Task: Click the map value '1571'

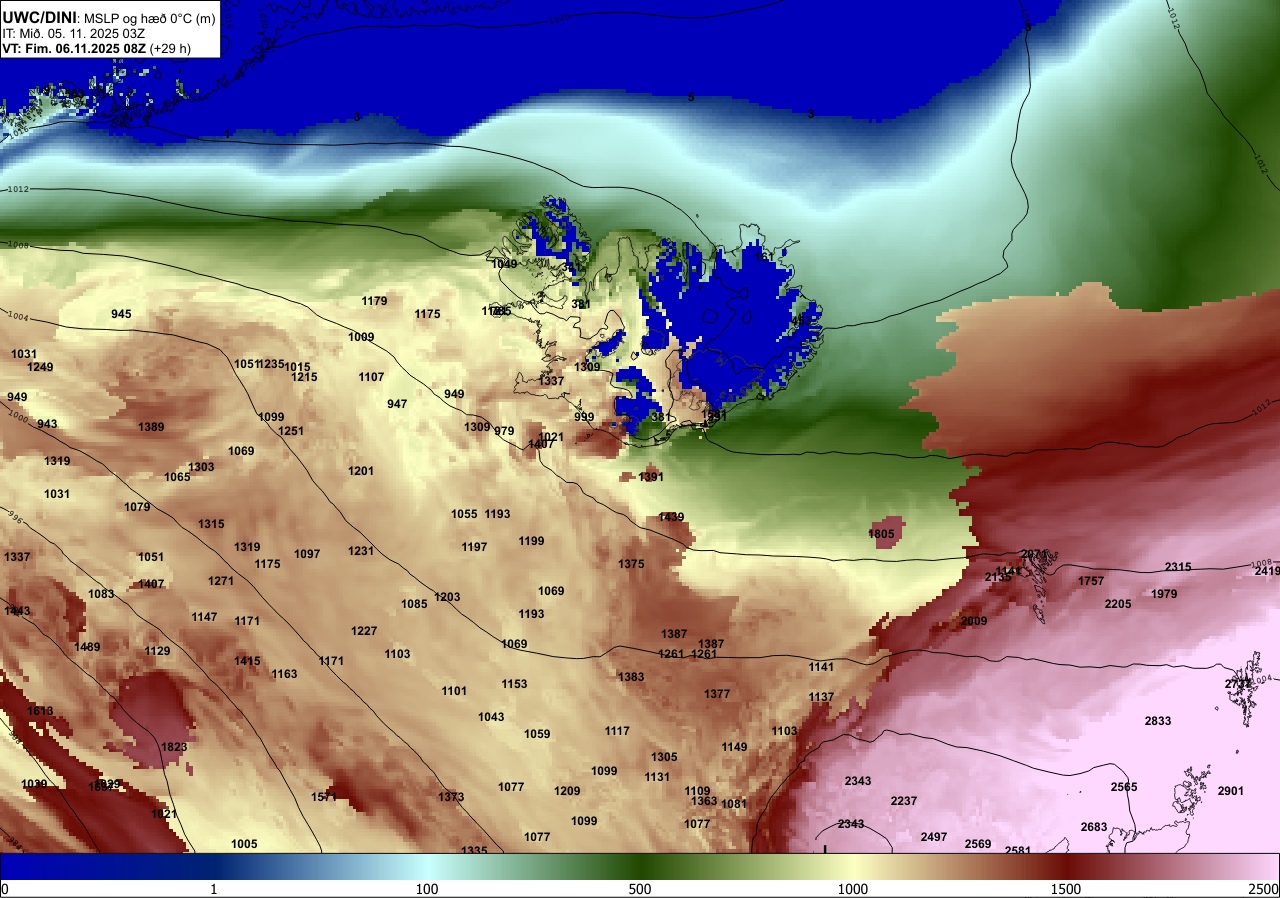Action: (324, 797)
